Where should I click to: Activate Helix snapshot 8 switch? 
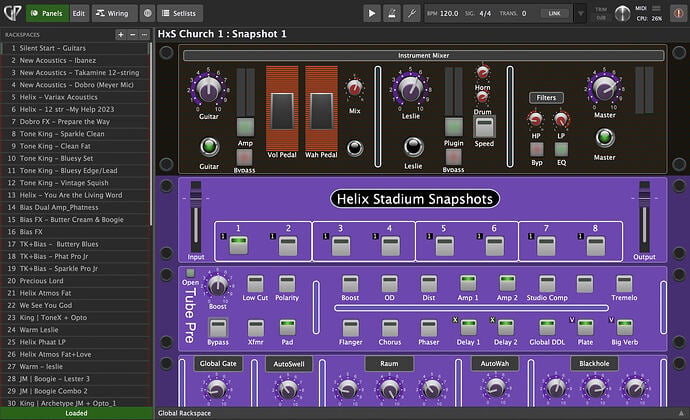[596, 246]
